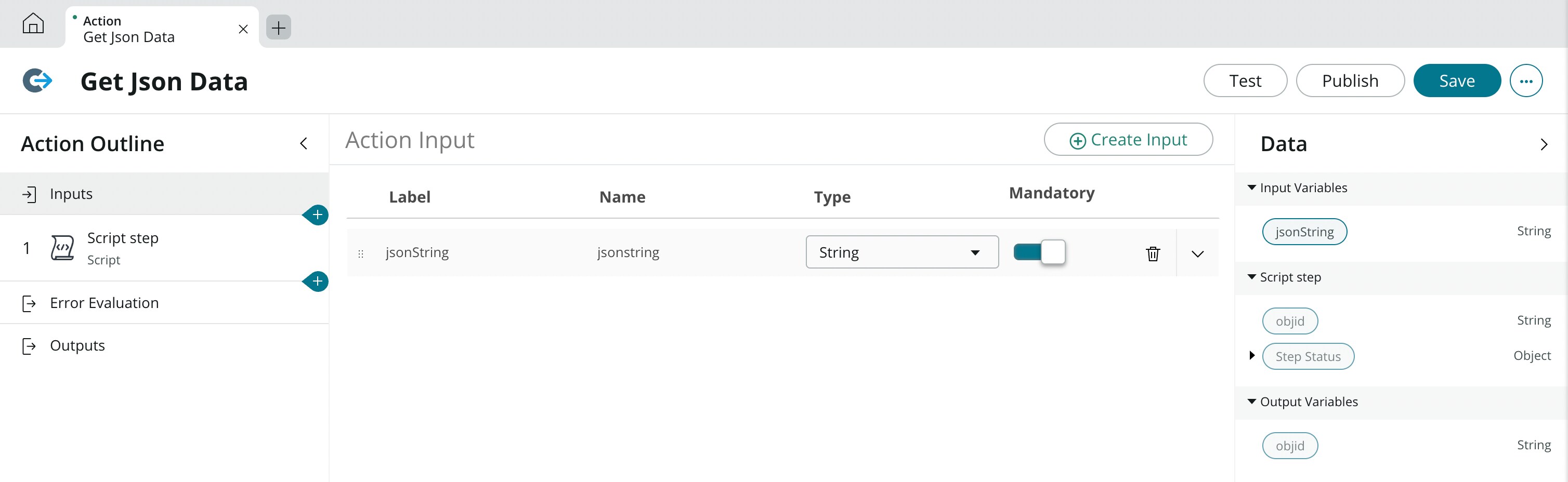Select Error Evaluation in outline
Viewport: 1568px width, 482px height.
coord(164,303)
